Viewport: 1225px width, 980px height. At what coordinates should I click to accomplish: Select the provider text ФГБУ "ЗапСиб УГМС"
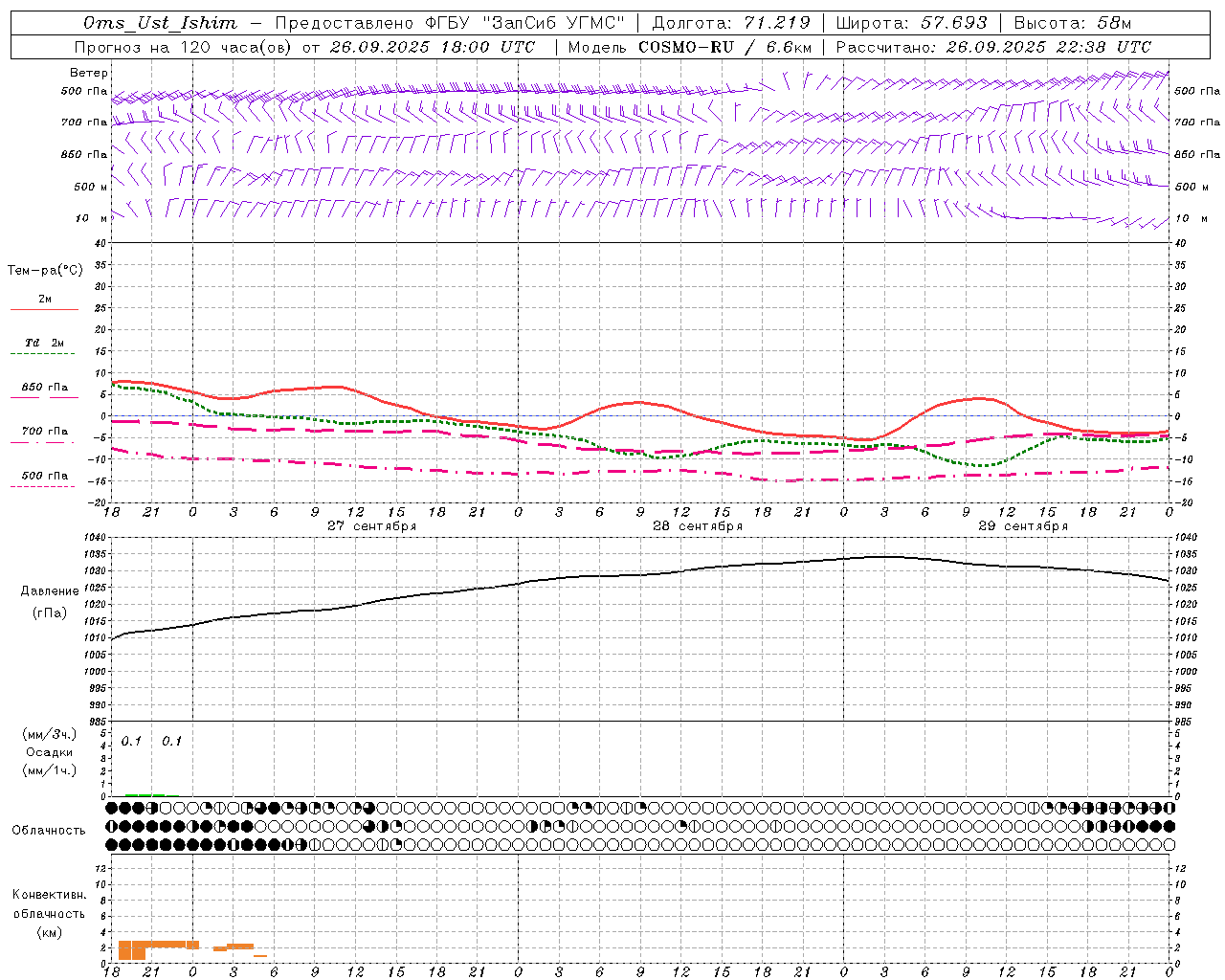pos(524,23)
